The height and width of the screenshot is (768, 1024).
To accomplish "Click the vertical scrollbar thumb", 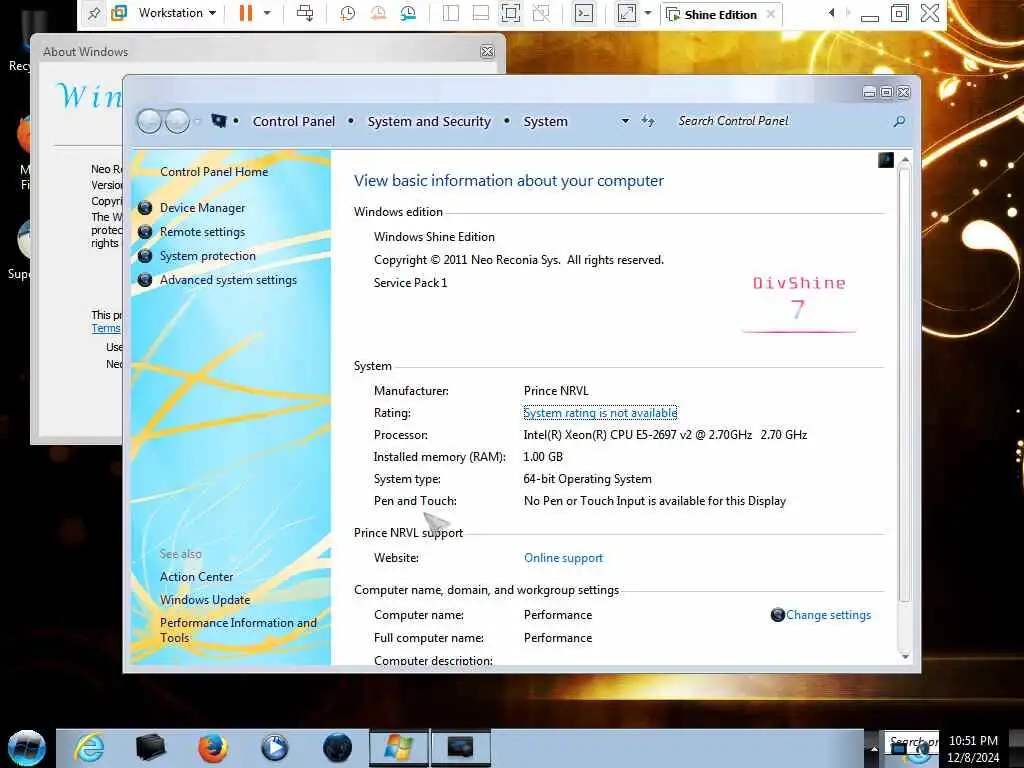I will coord(904,385).
